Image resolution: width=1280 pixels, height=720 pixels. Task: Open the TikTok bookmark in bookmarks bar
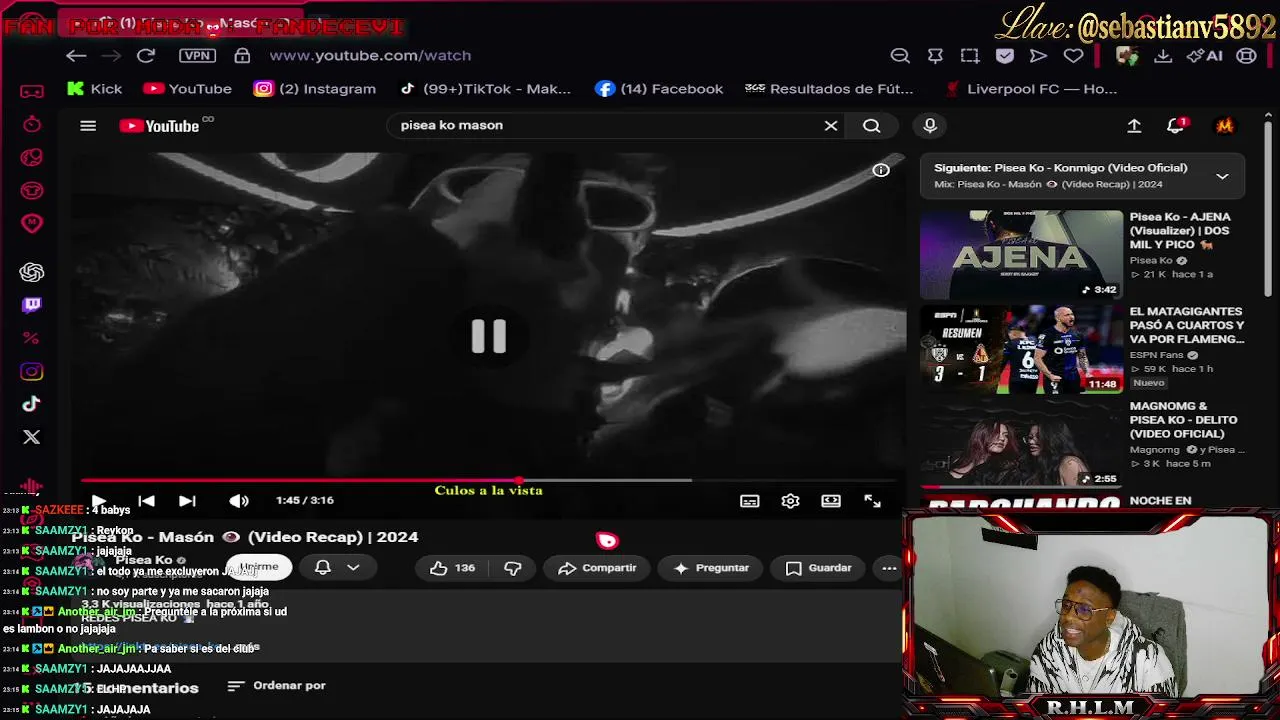[484, 89]
